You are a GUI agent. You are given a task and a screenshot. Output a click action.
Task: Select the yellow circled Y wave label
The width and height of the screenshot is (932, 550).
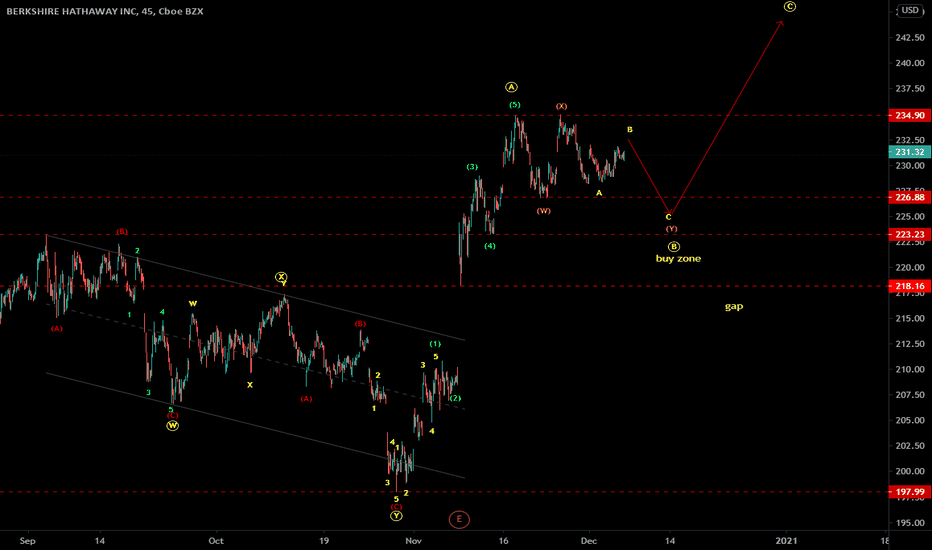pyautogui.click(x=396, y=516)
